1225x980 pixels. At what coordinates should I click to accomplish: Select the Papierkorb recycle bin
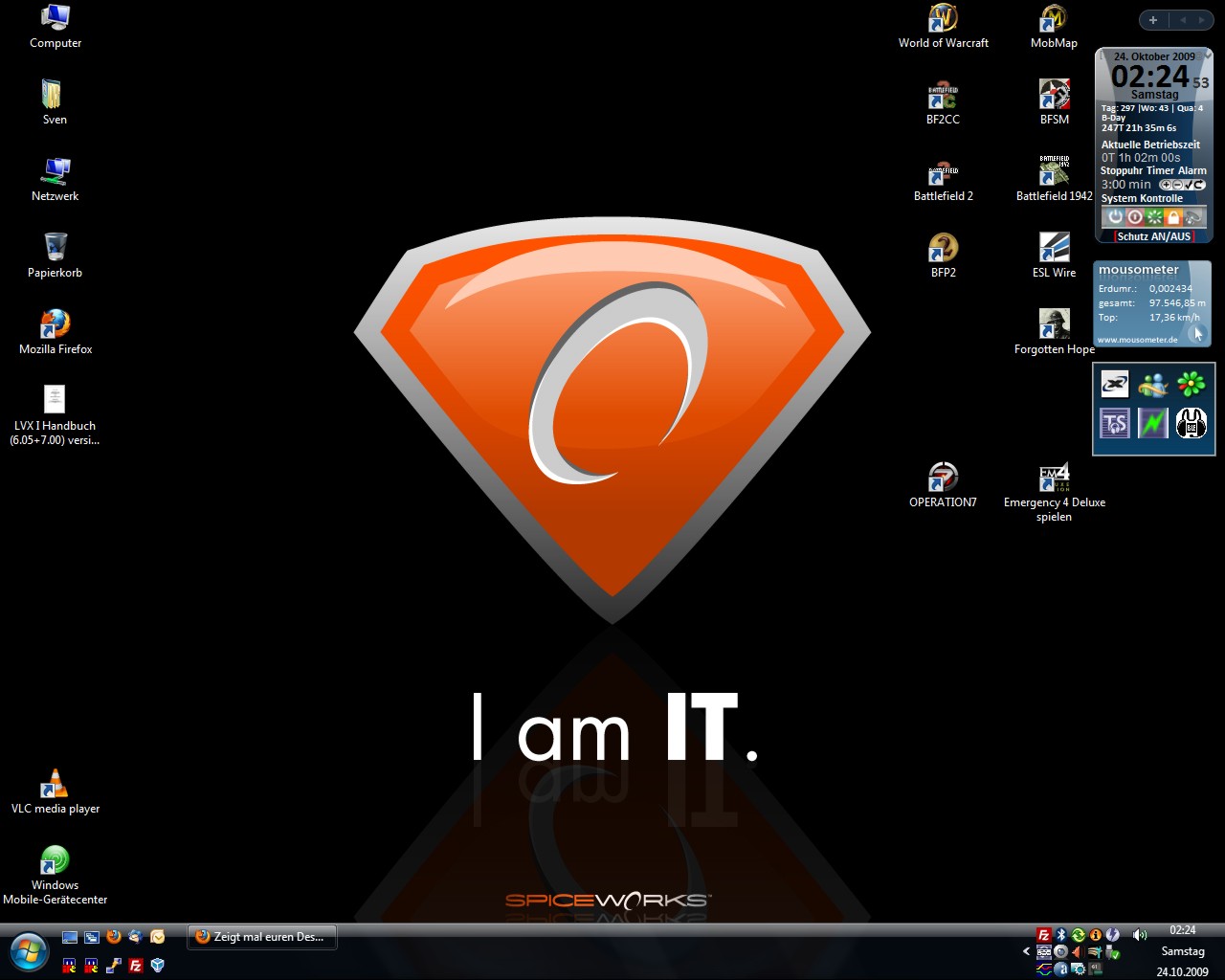55,256
